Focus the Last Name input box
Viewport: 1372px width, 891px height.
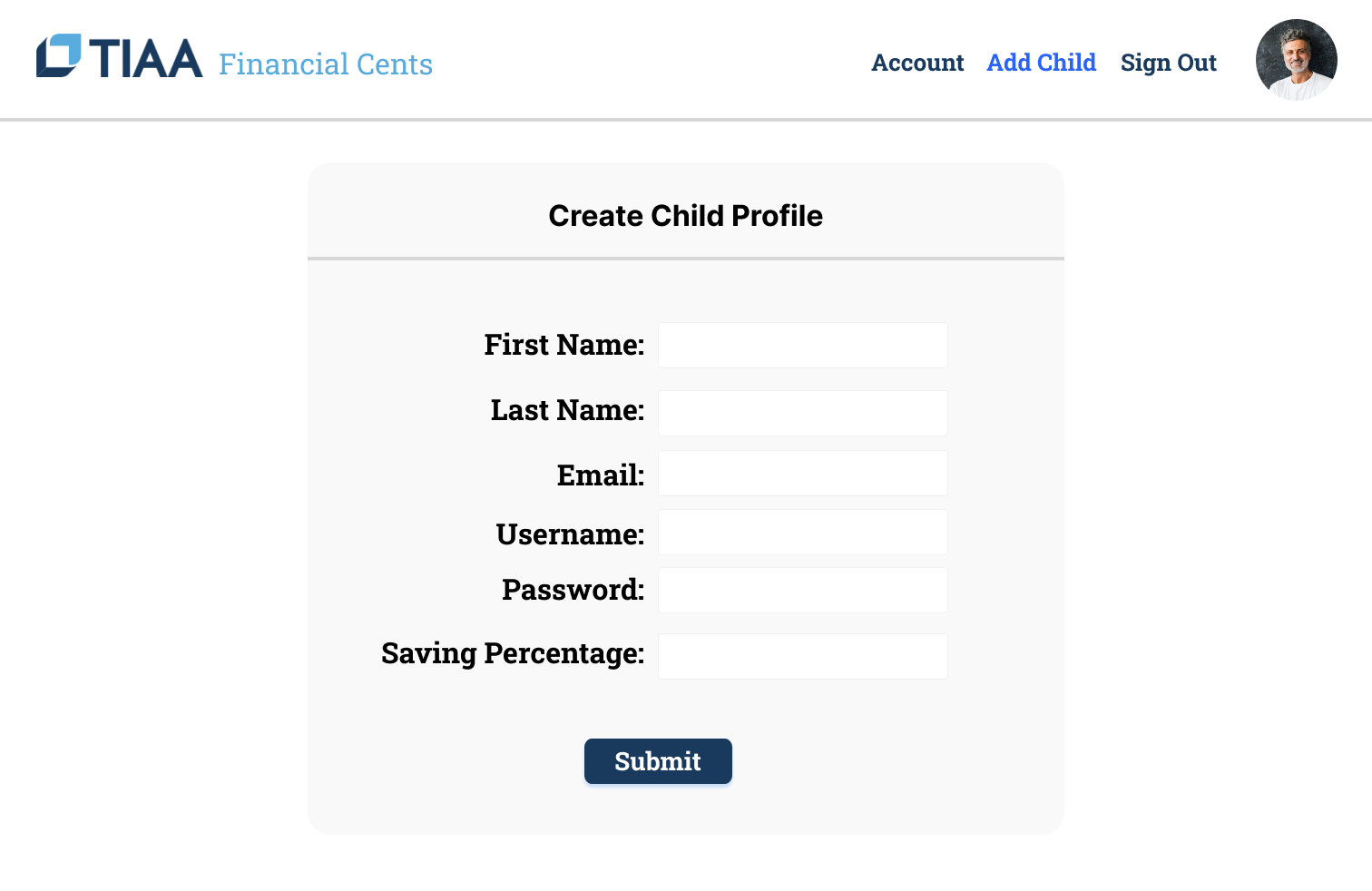point(802,413)
